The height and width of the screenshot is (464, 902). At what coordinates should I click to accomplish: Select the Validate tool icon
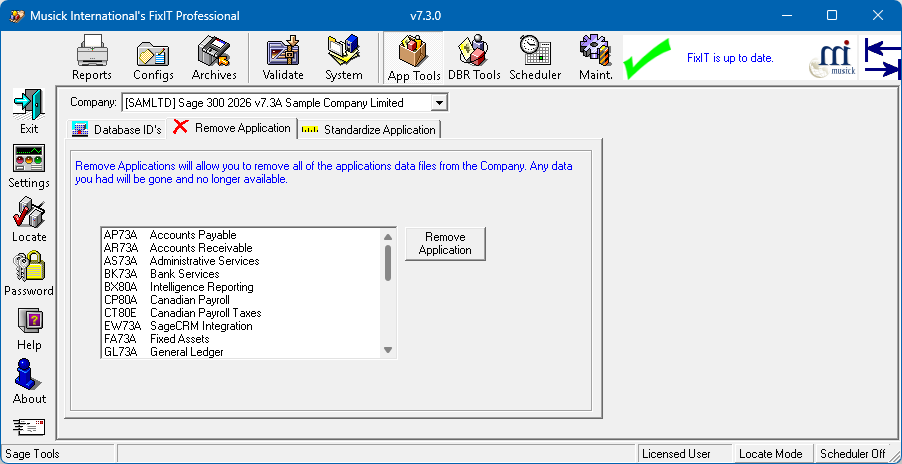tap(283, 58)
